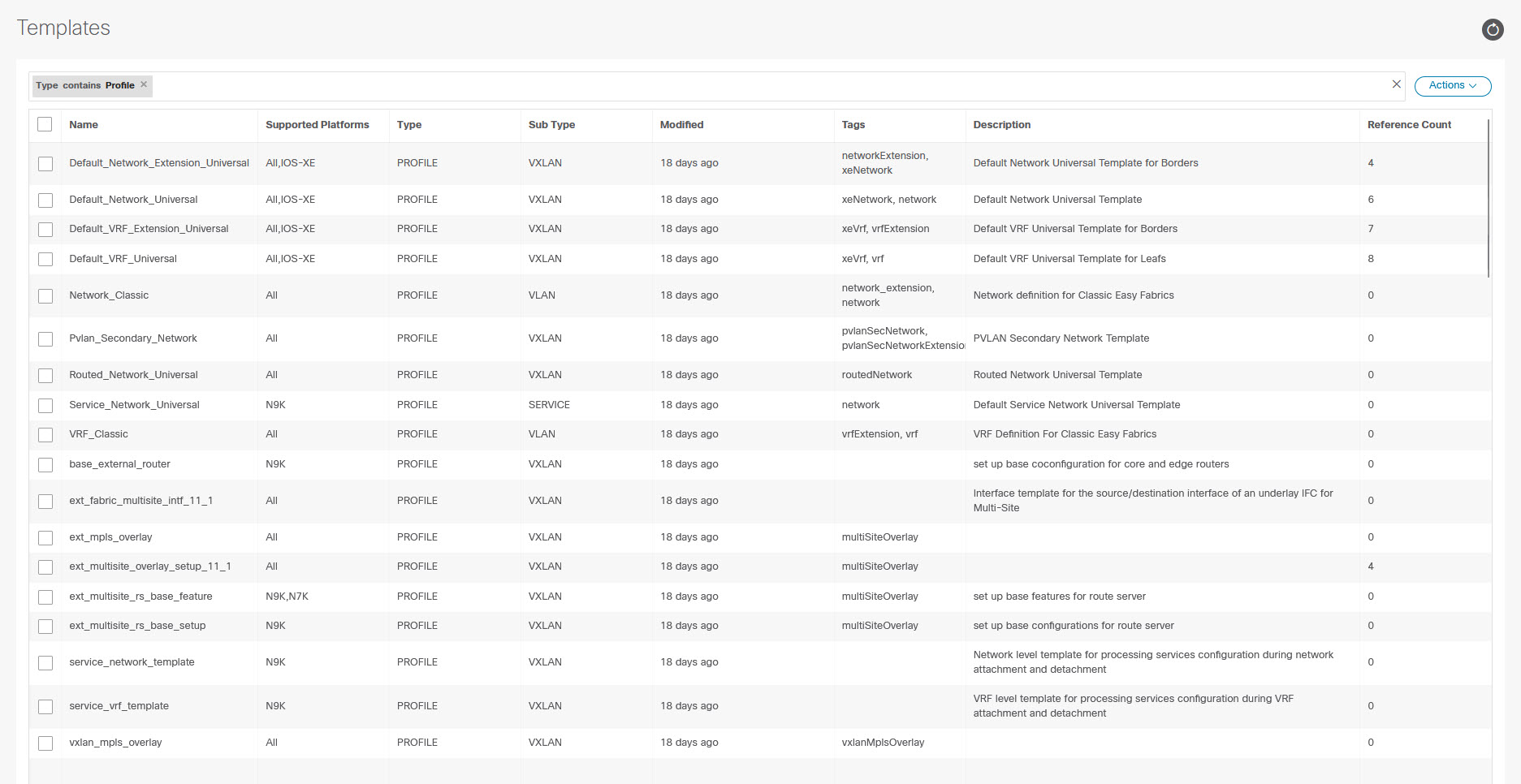This screenshot has width=1521, height=784.
Task: Click the PVLAN Secondary Network Template description
Action: pos(1061,338)
